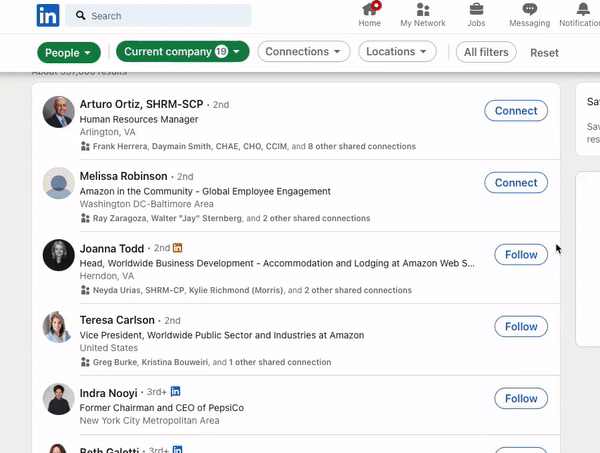Expand the Current company filter dropdown

coord(183,51)
